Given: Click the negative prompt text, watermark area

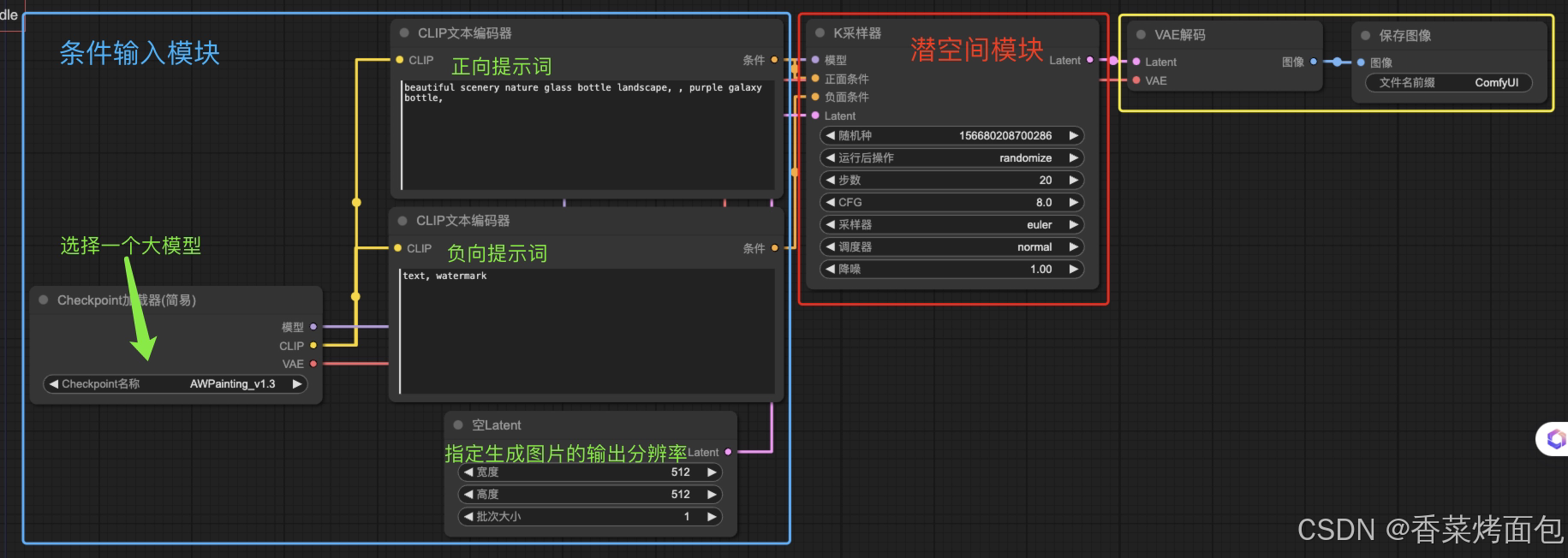Looking at the screenshot, I should 587,331.
